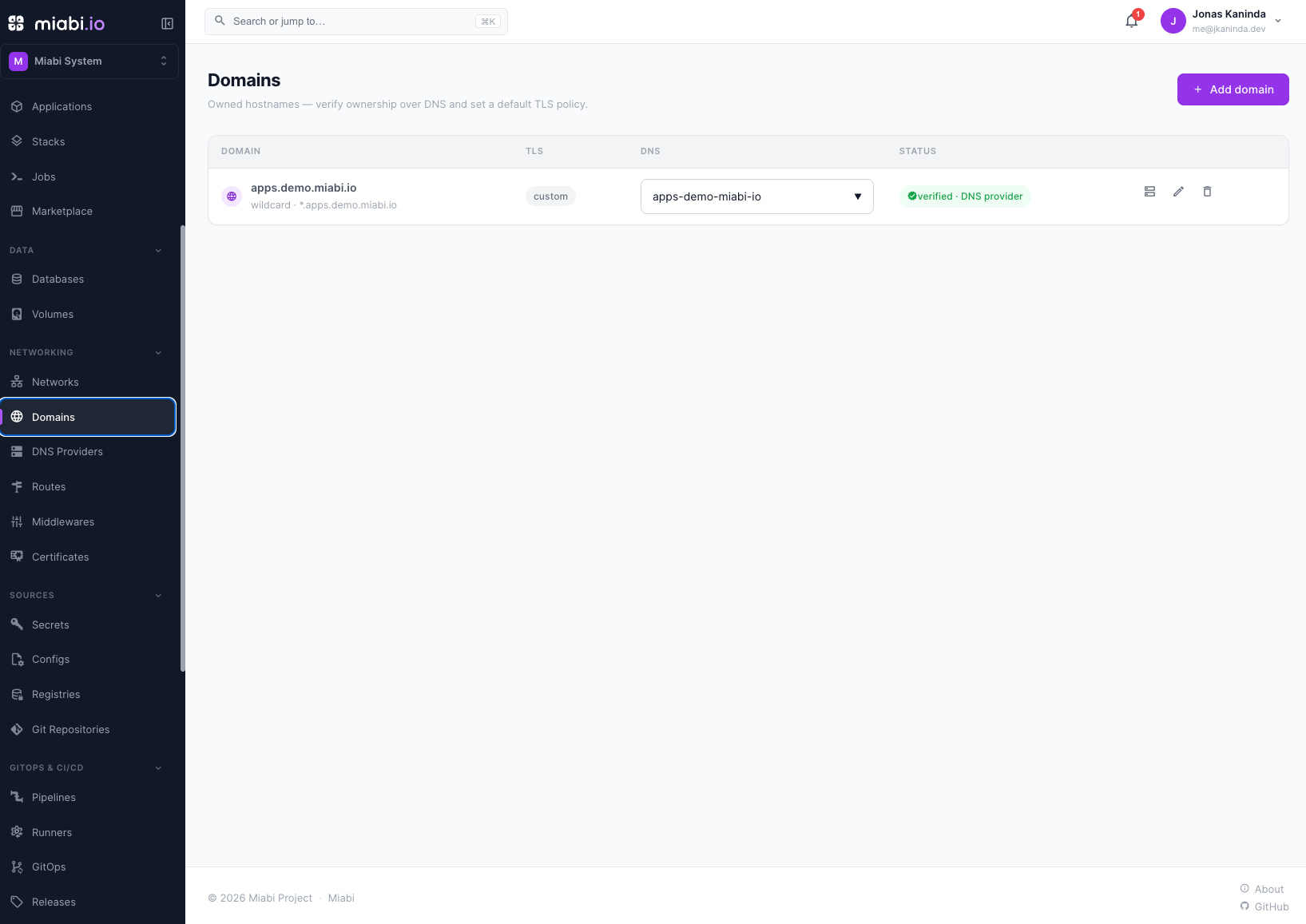Go to Jobs

tap(88, 176)
